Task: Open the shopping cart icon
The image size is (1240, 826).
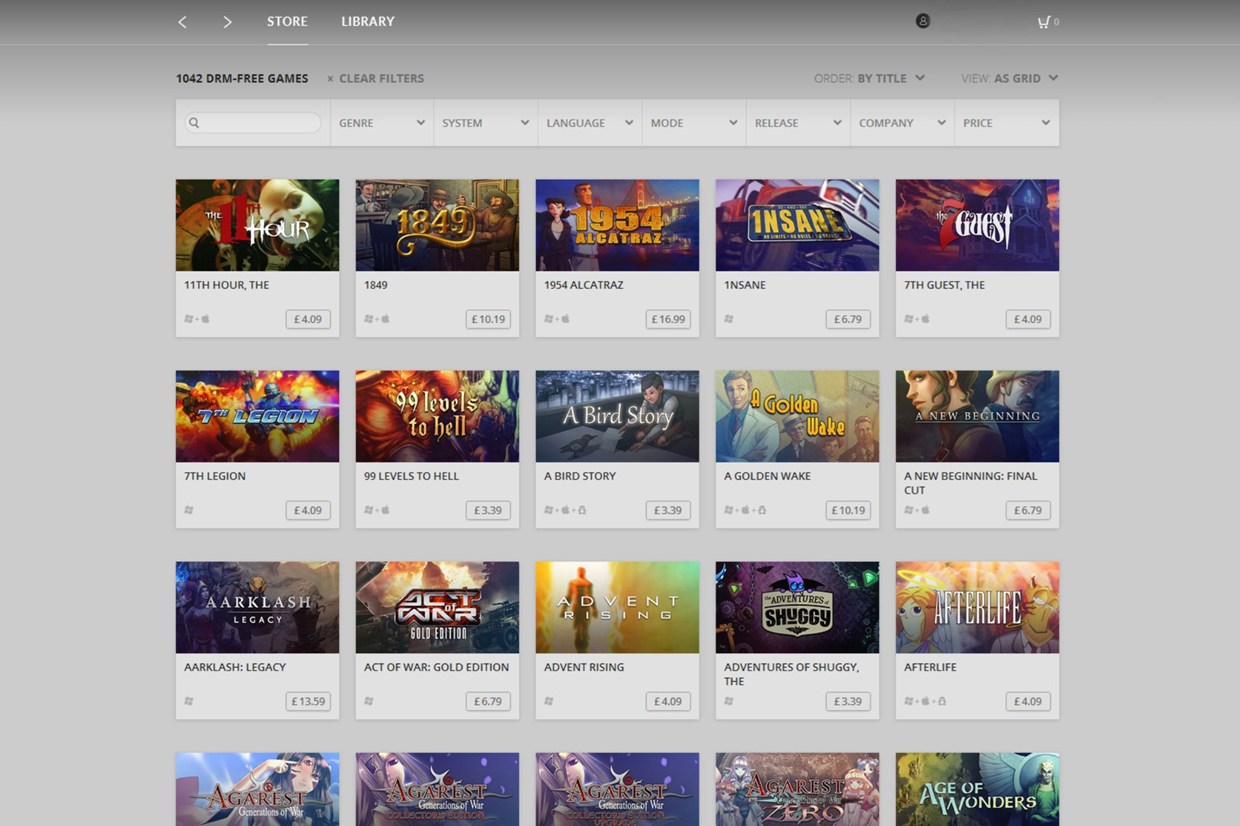Action: pos(1043,21)
